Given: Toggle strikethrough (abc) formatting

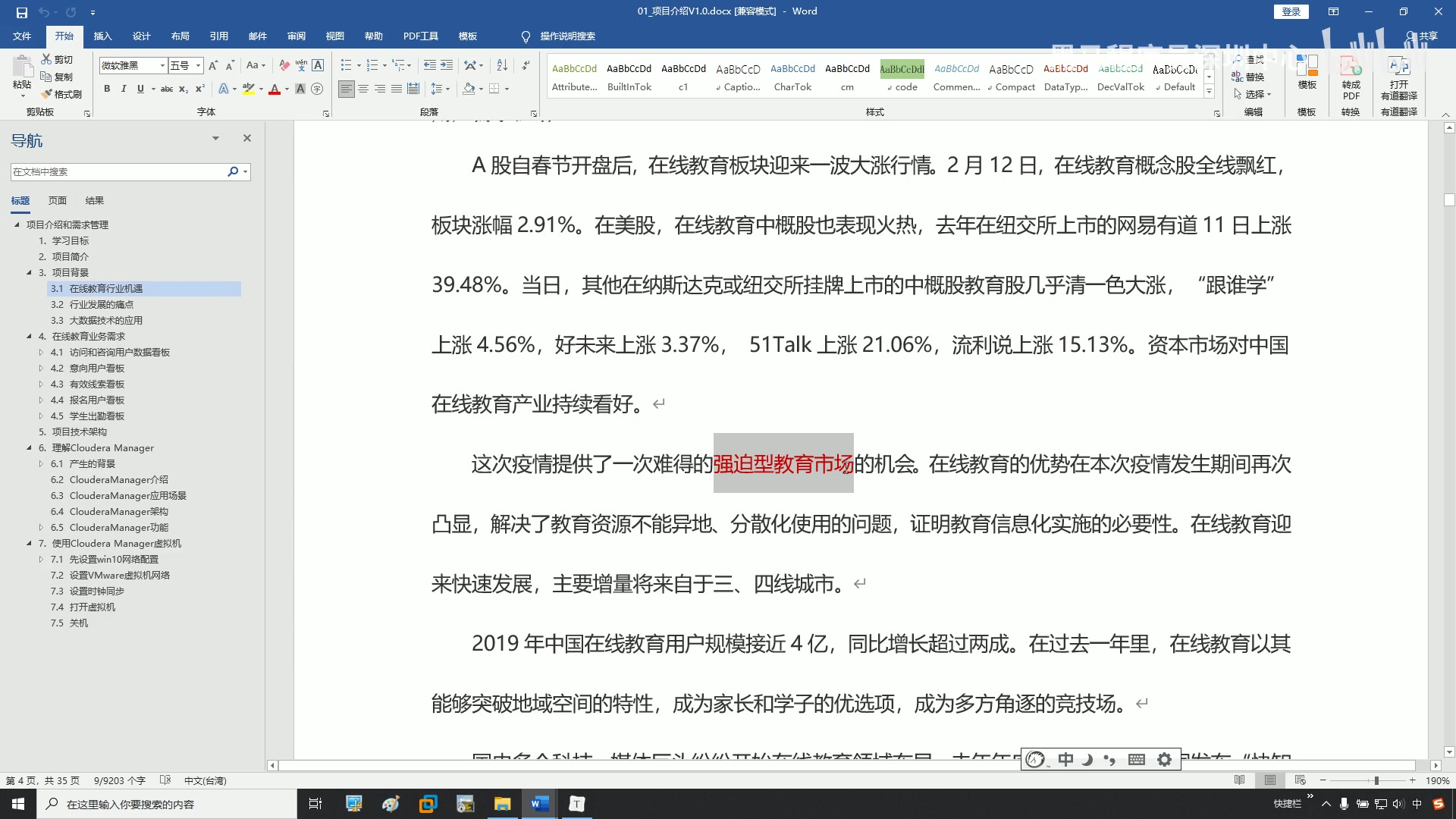Looking at the screenshot, I should pos(167,89).
